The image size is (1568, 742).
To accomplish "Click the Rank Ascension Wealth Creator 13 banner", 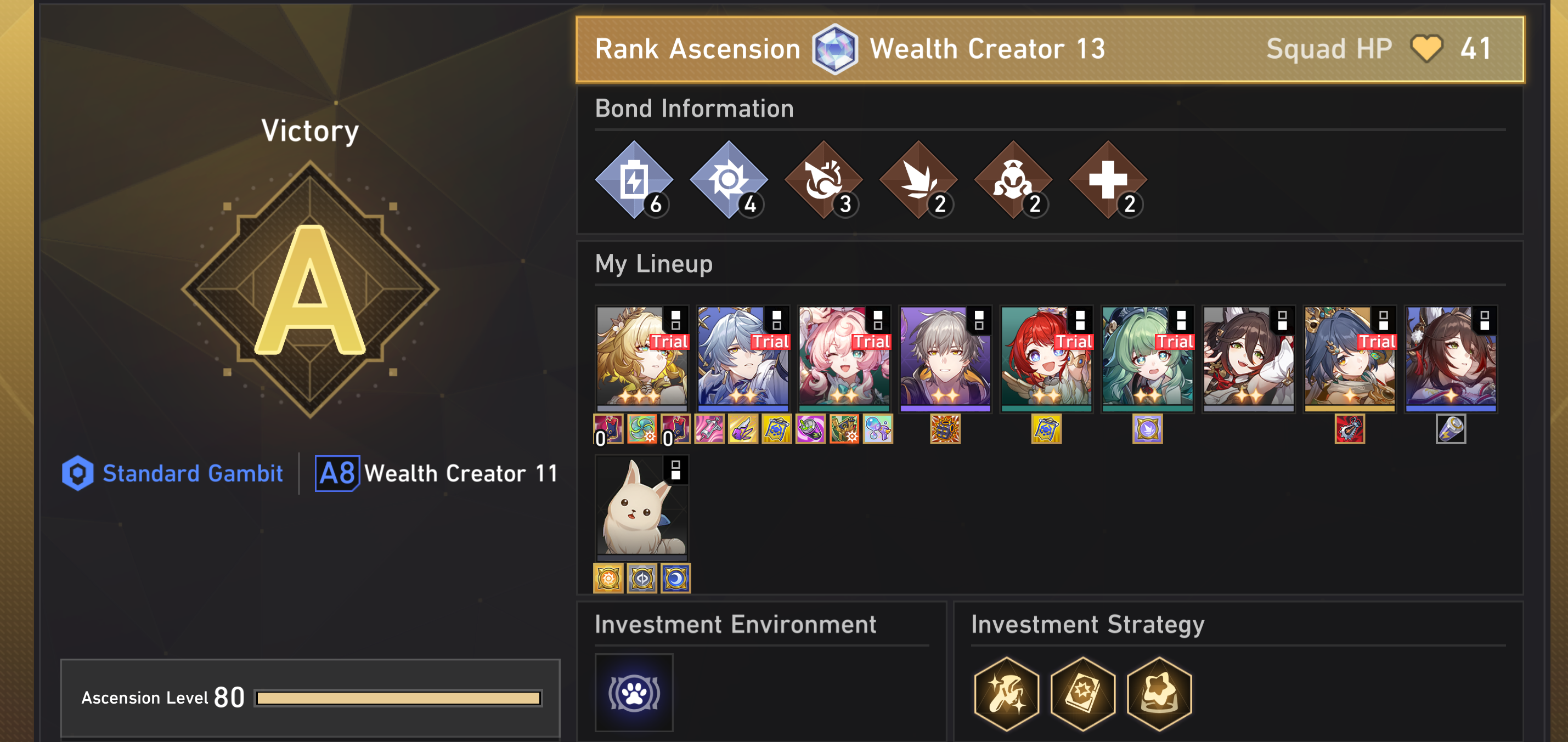I will coord(1050,49).
